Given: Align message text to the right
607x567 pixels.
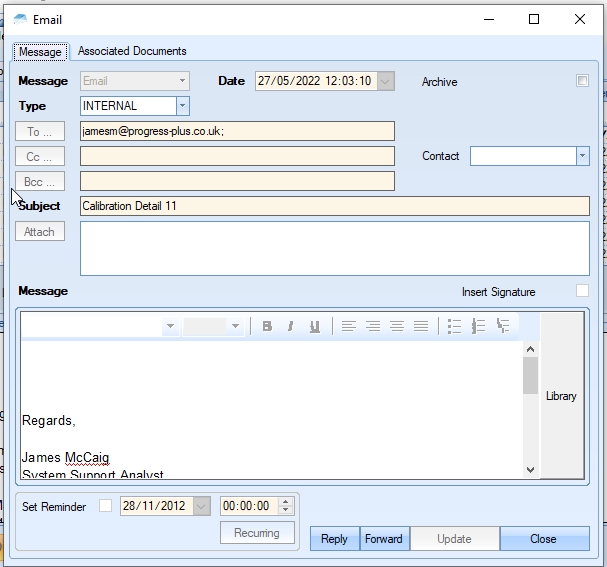Looking at the screenshot, I should 396,326.
